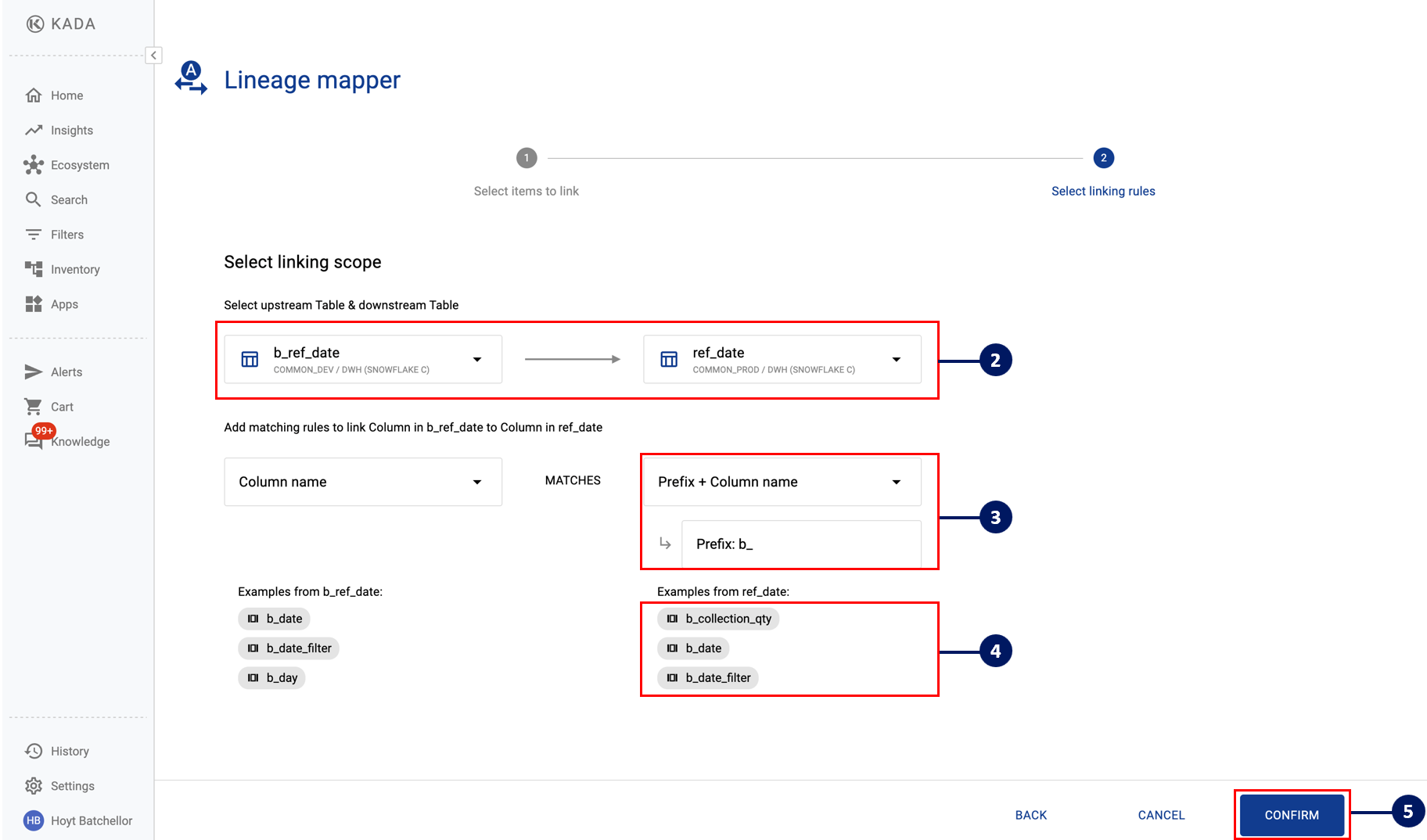Open the Cart icon
Image resolution: width=1427 pixels, height=840 pixels.
coord(34,407)
